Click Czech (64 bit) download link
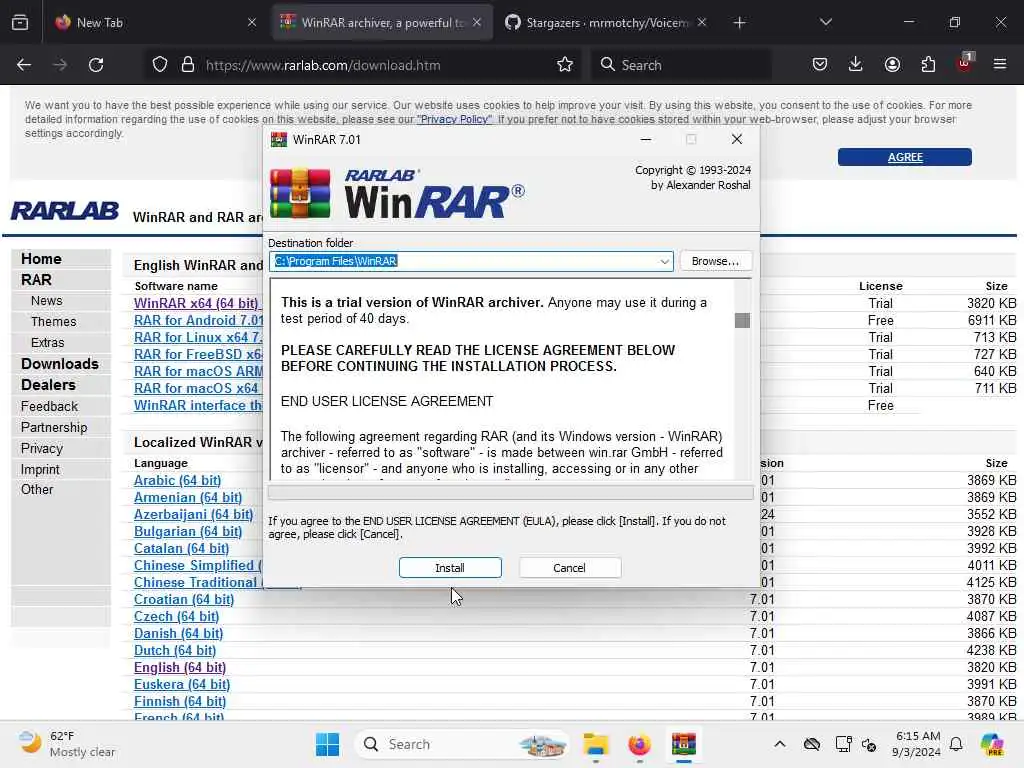This screenshot has height=768, width=1024. (x=176, y=616)
